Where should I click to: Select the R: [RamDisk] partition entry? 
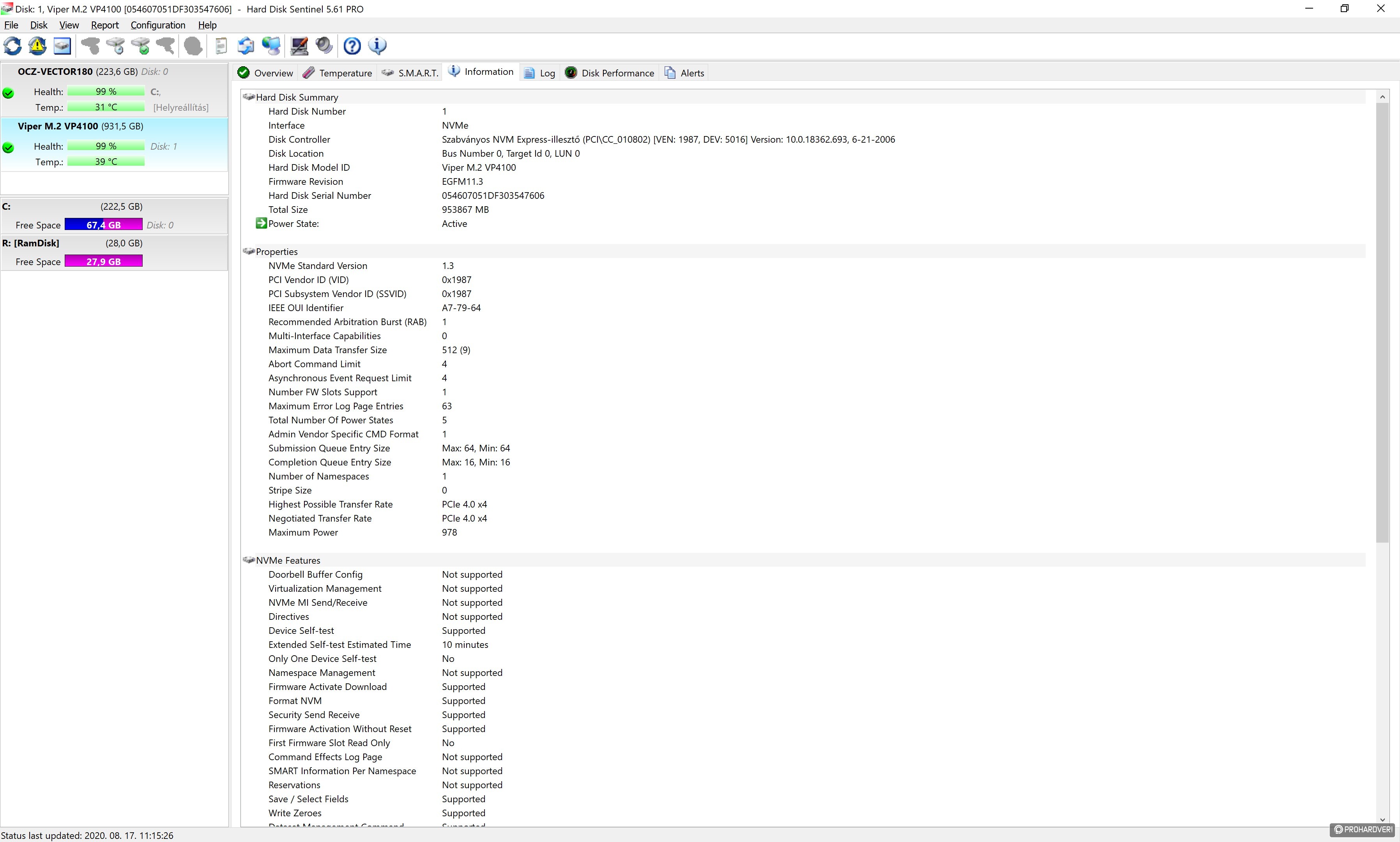115,252
